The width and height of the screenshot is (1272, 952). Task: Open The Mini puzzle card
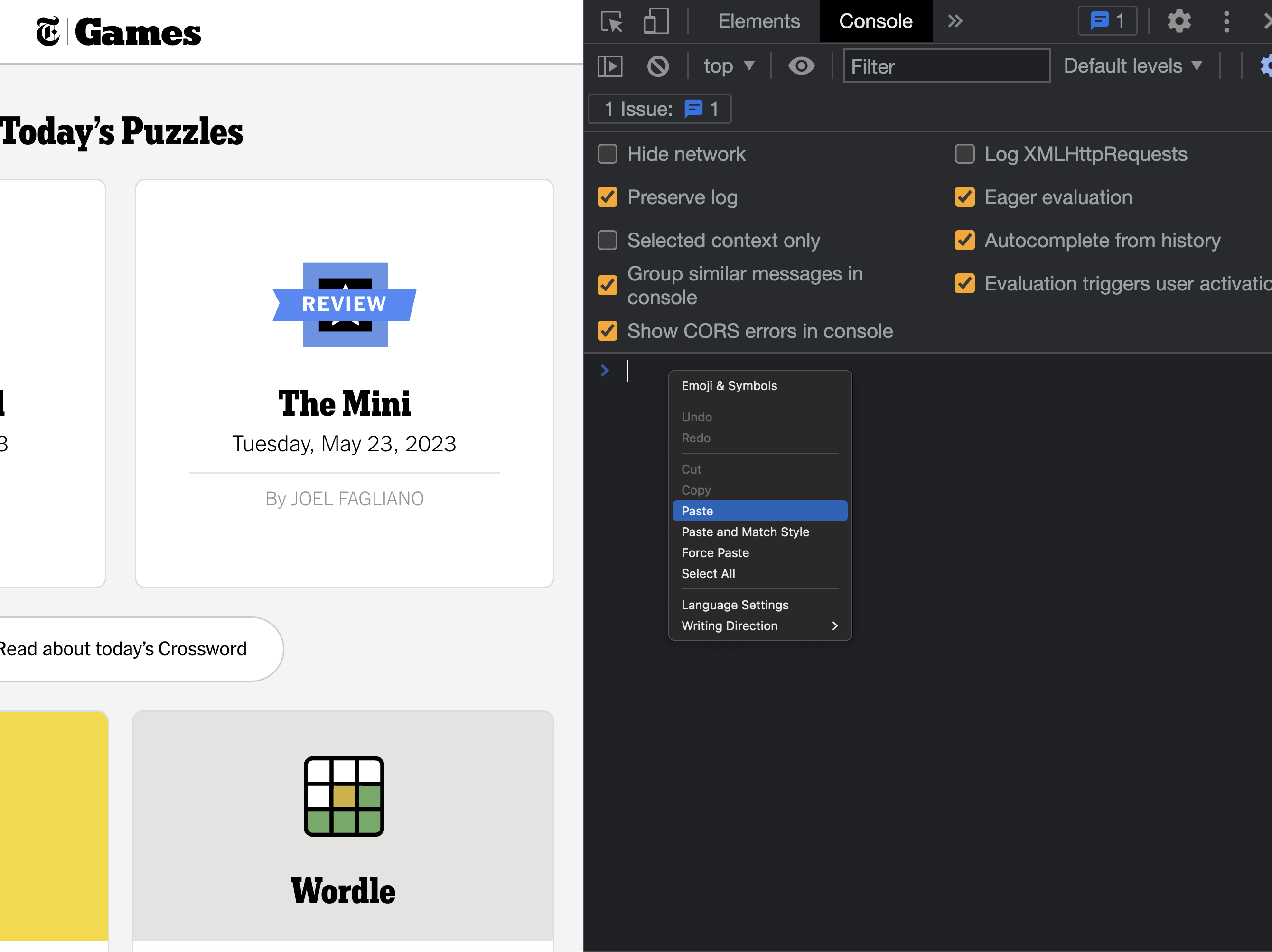click(x=345, y=383)
